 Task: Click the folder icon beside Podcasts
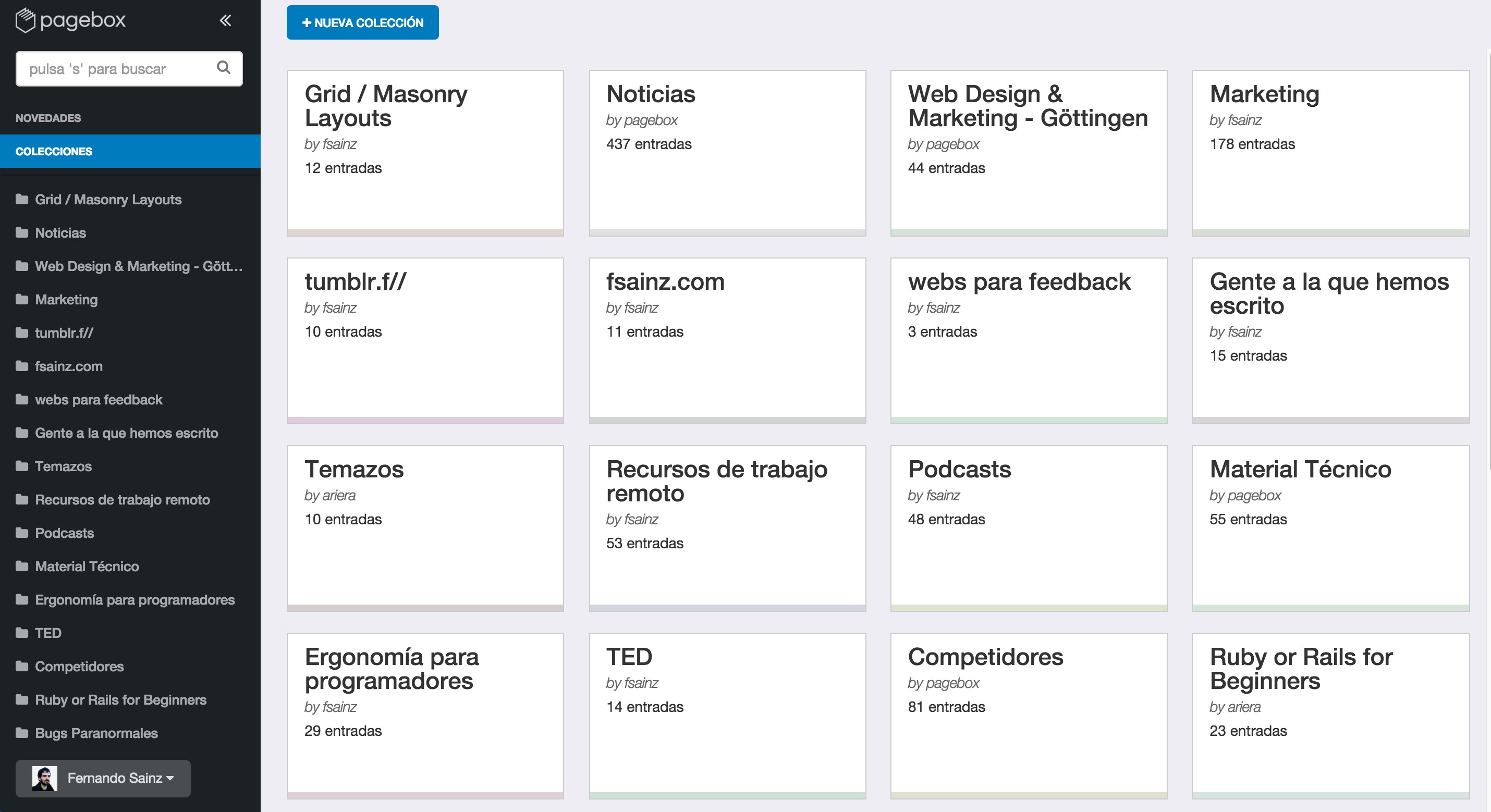[22, 533]
